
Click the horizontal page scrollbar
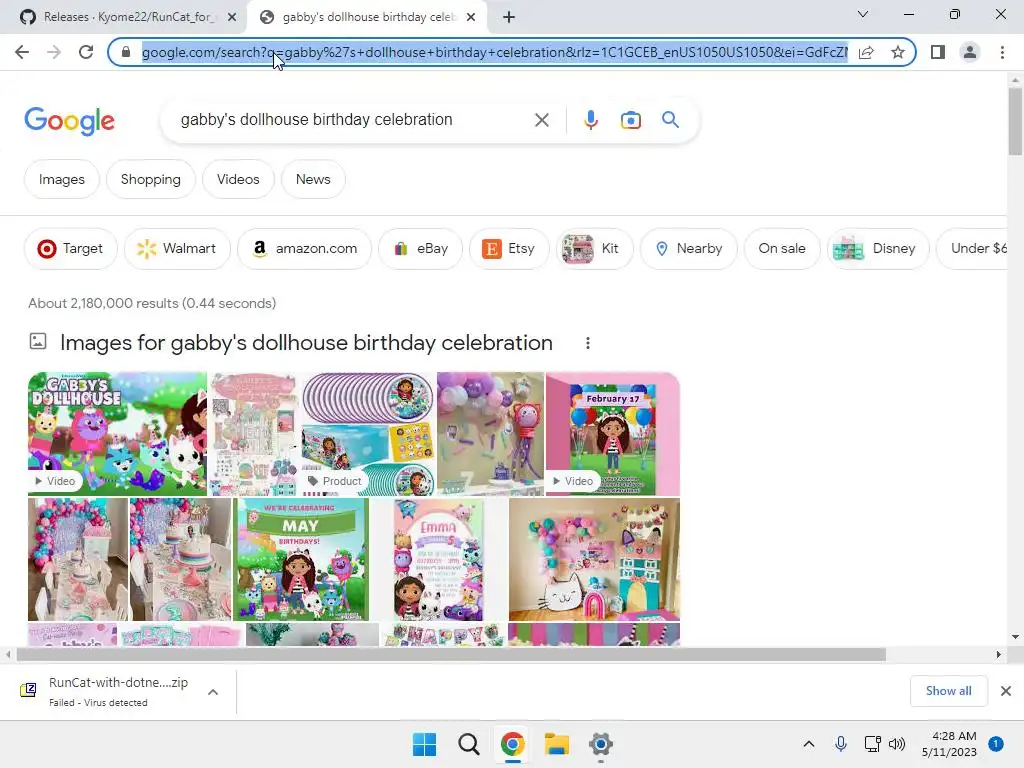[451, 654]
